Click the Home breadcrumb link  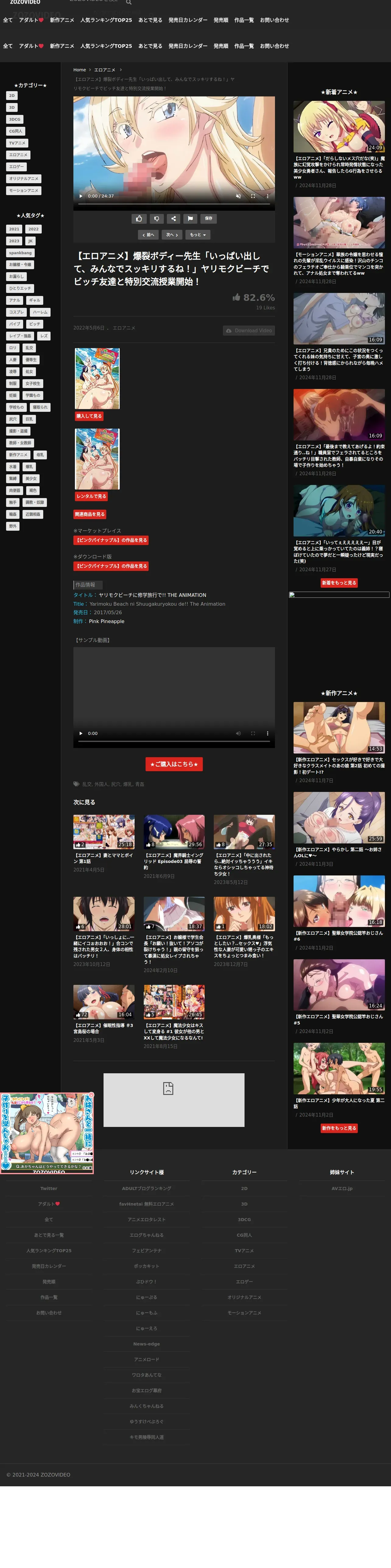(x=80, y=70)
